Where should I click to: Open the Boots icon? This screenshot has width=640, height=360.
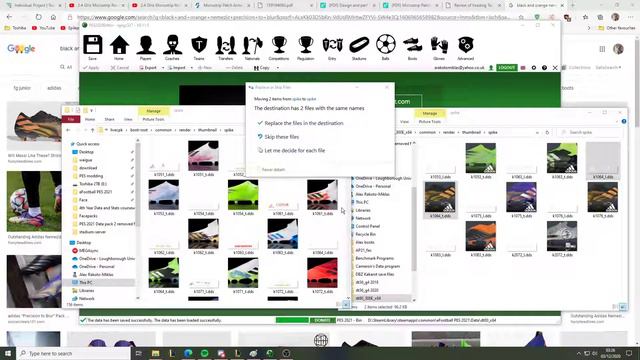[412, 44]
